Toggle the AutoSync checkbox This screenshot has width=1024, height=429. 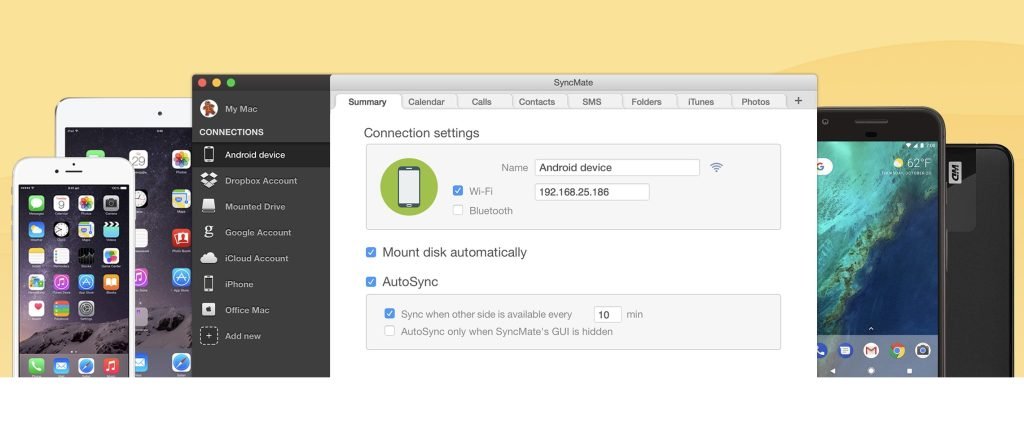pos(371,282)
